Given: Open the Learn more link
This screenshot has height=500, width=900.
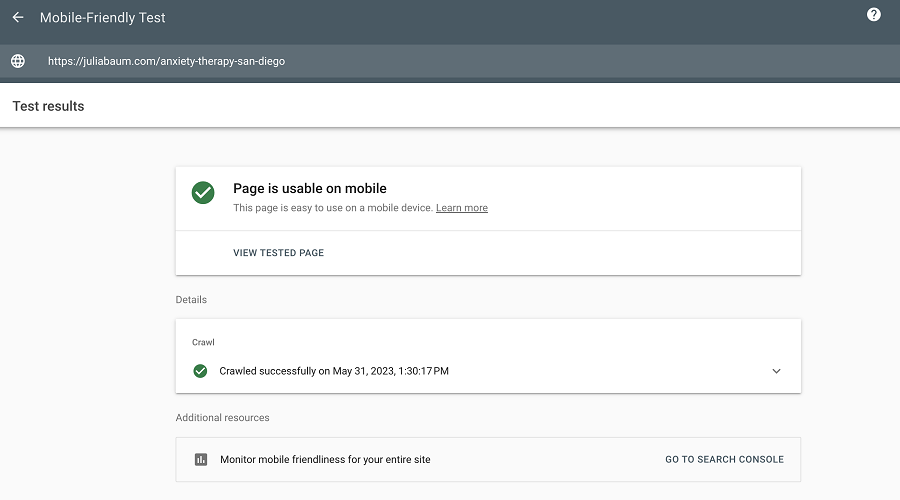Looking at the screenshot, I should (x=462, y=208).
